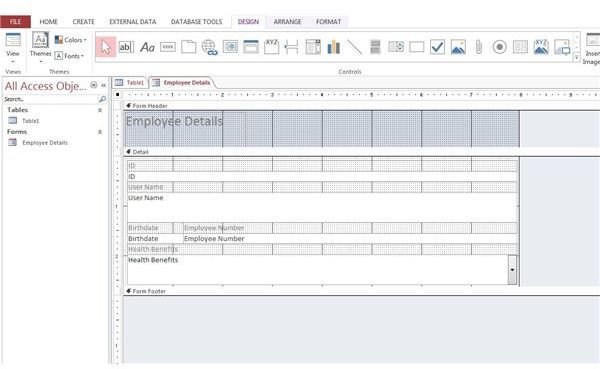Select the Birthdate text box field
The image size is (600, 369).
pos(155,238)
